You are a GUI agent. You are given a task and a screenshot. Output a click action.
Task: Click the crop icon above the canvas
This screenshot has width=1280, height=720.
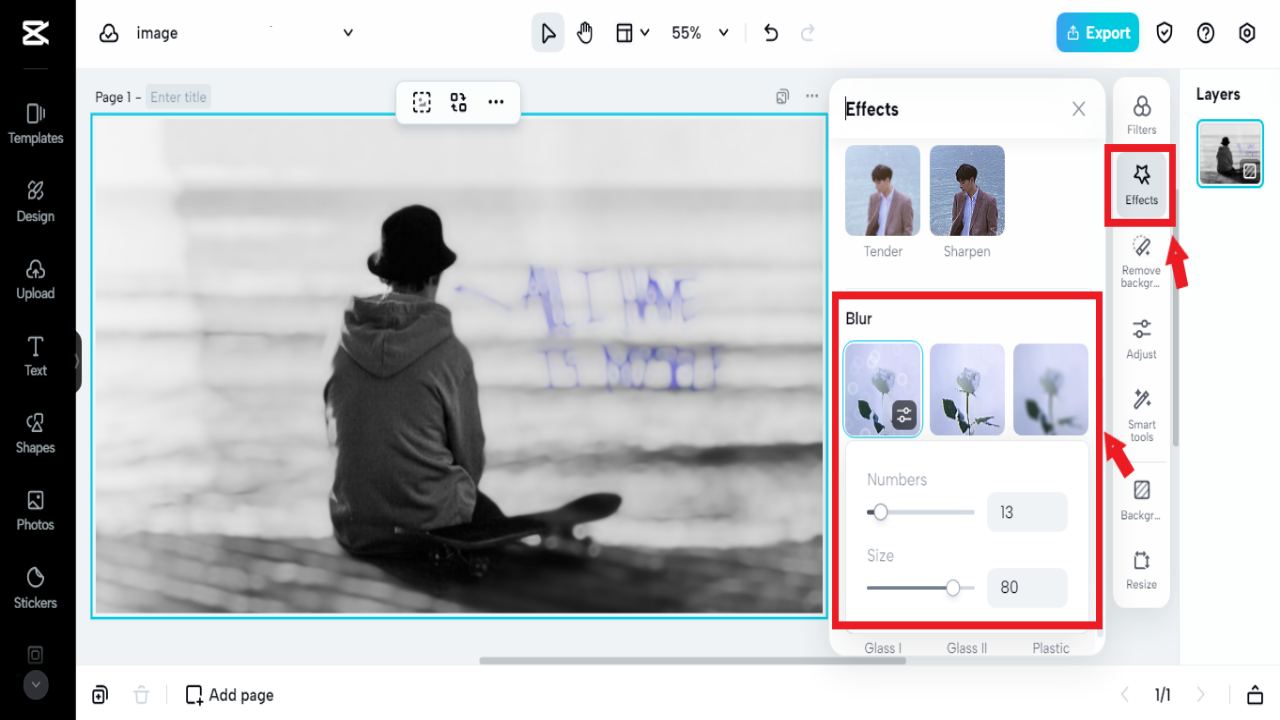tap(421, 102)
